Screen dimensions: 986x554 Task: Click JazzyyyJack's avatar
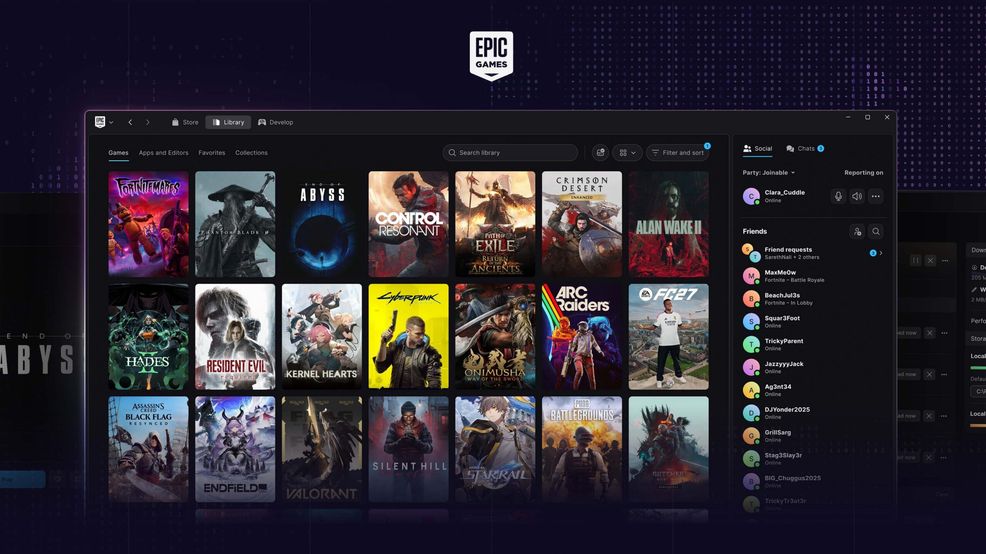coord(751,367)
